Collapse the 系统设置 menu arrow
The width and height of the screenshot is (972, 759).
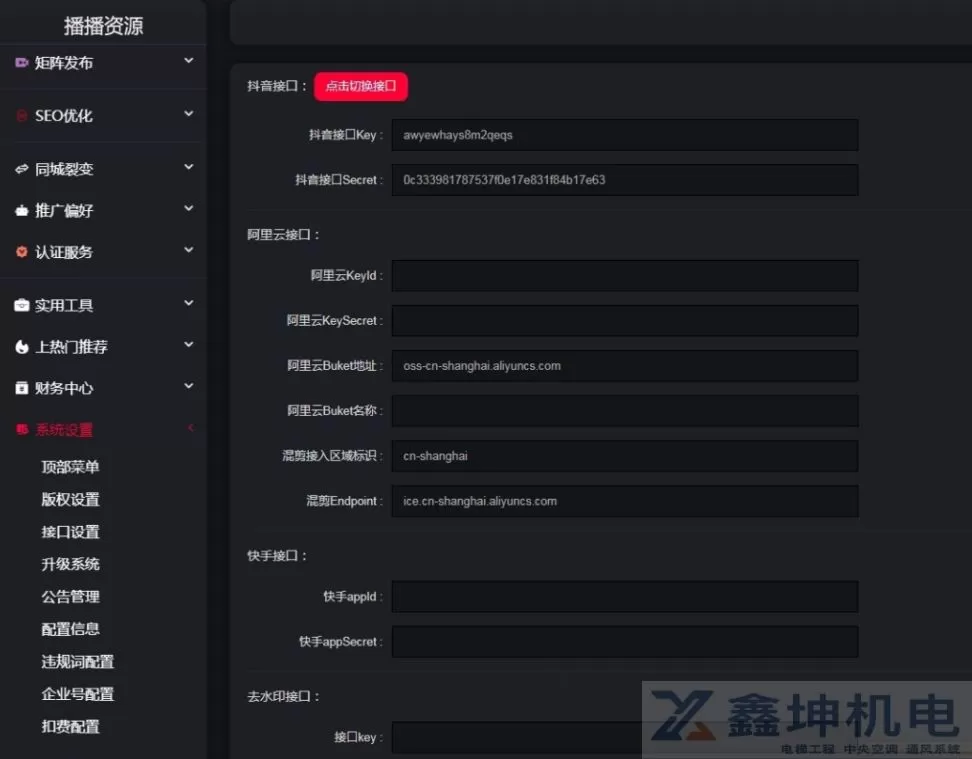[x=190, y=429]
